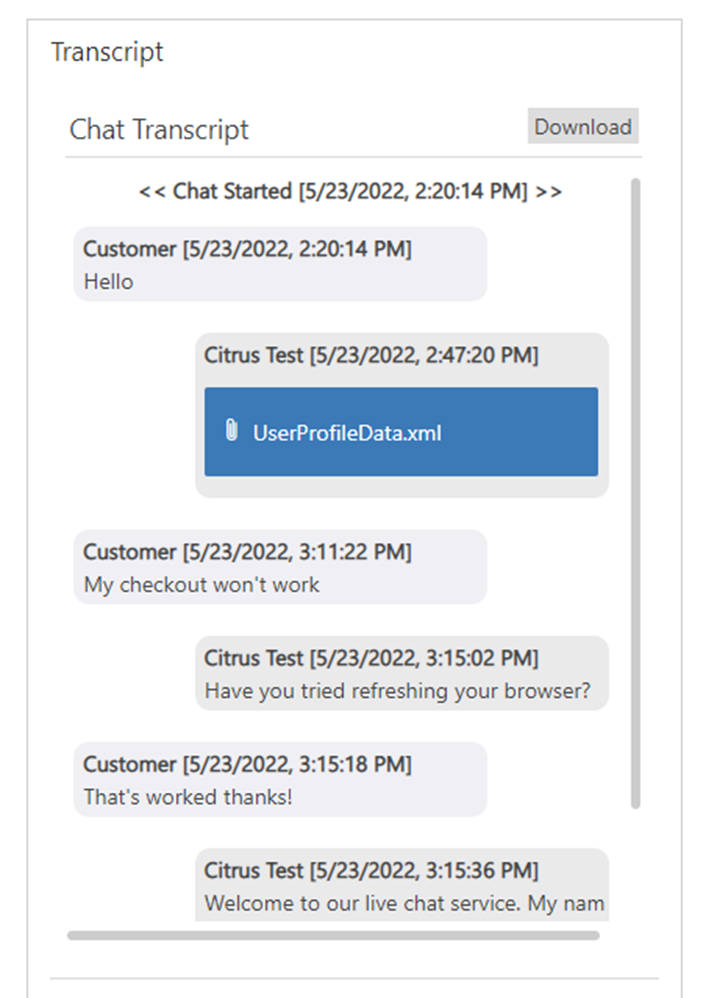Click the Transcript panel title
This screenshot has height=998, width=706.
click(107, 52)
